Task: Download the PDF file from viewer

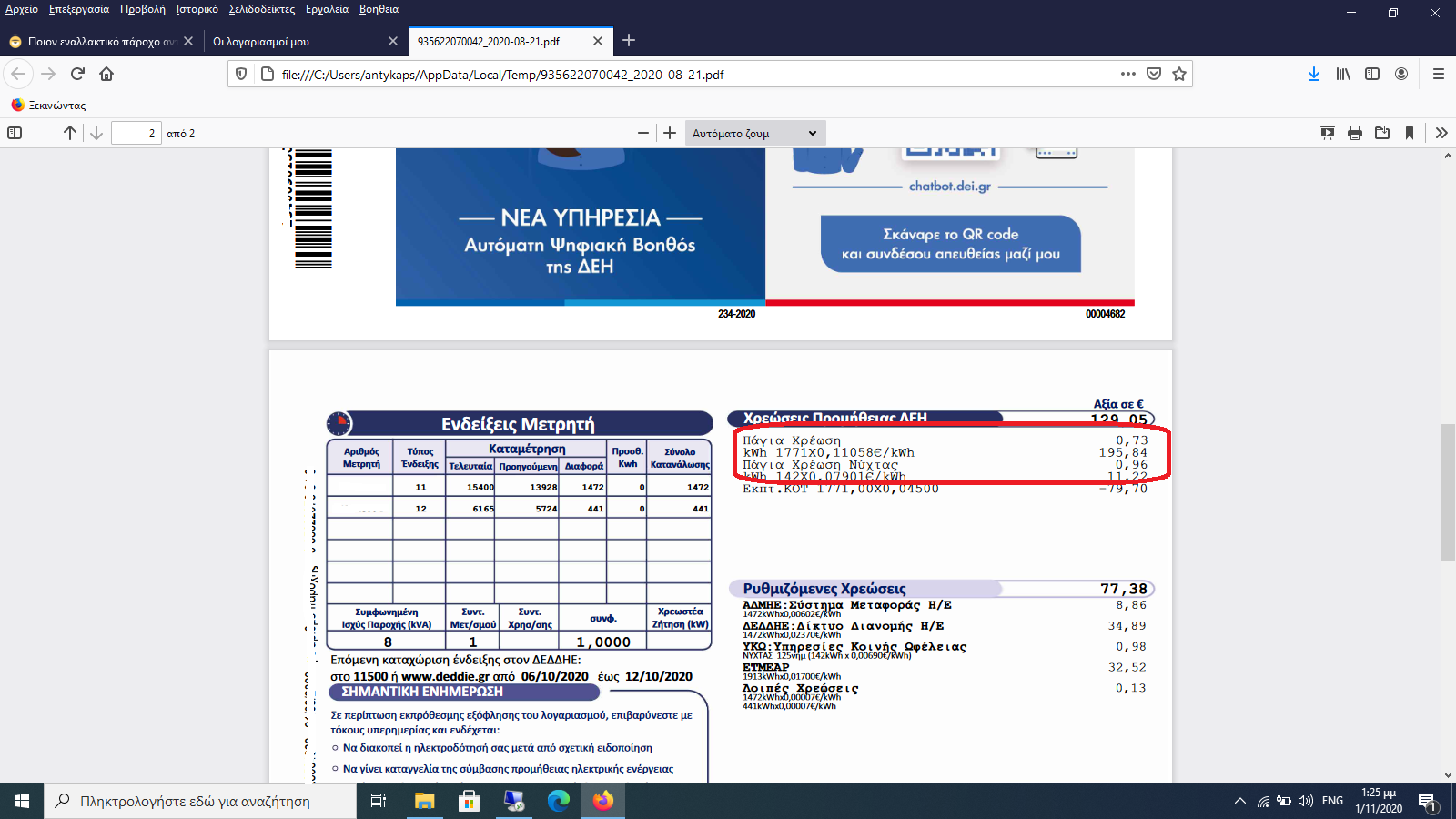Action: click(1382, 133)
